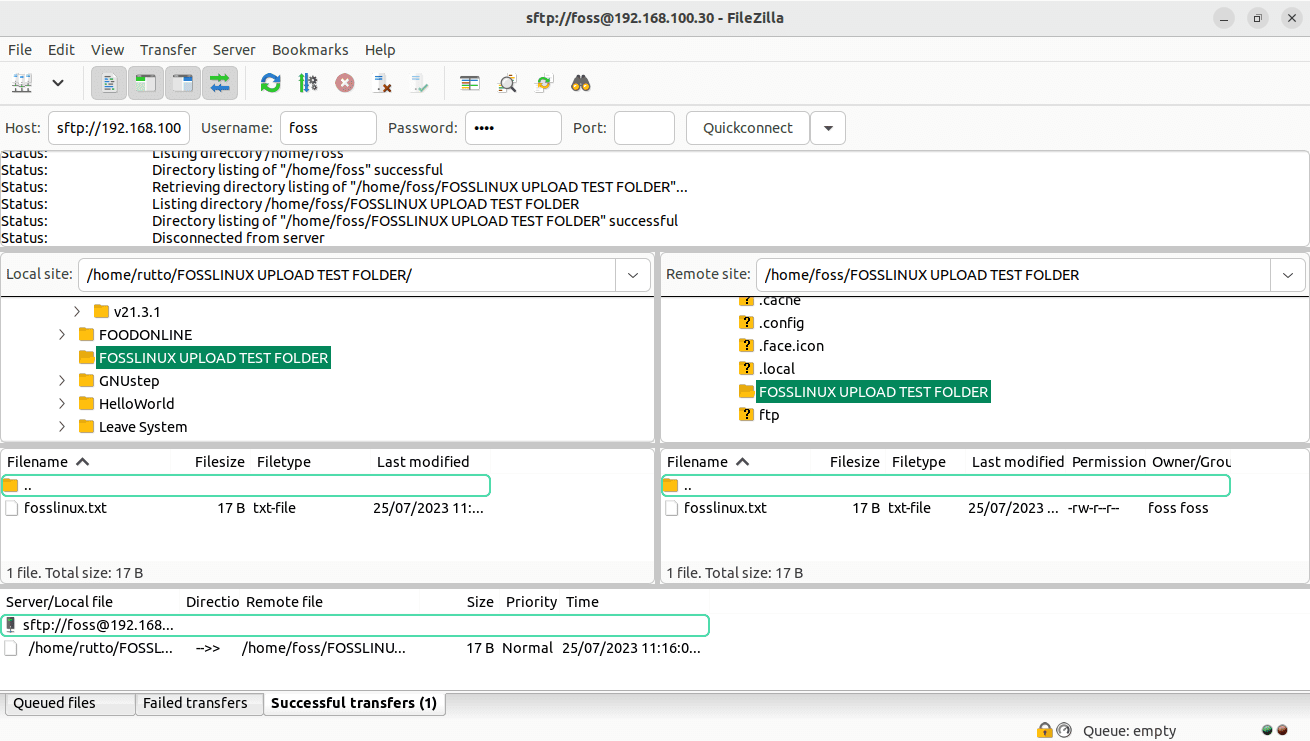Expand the FOODONLINE folder

(x=62, y=335)
